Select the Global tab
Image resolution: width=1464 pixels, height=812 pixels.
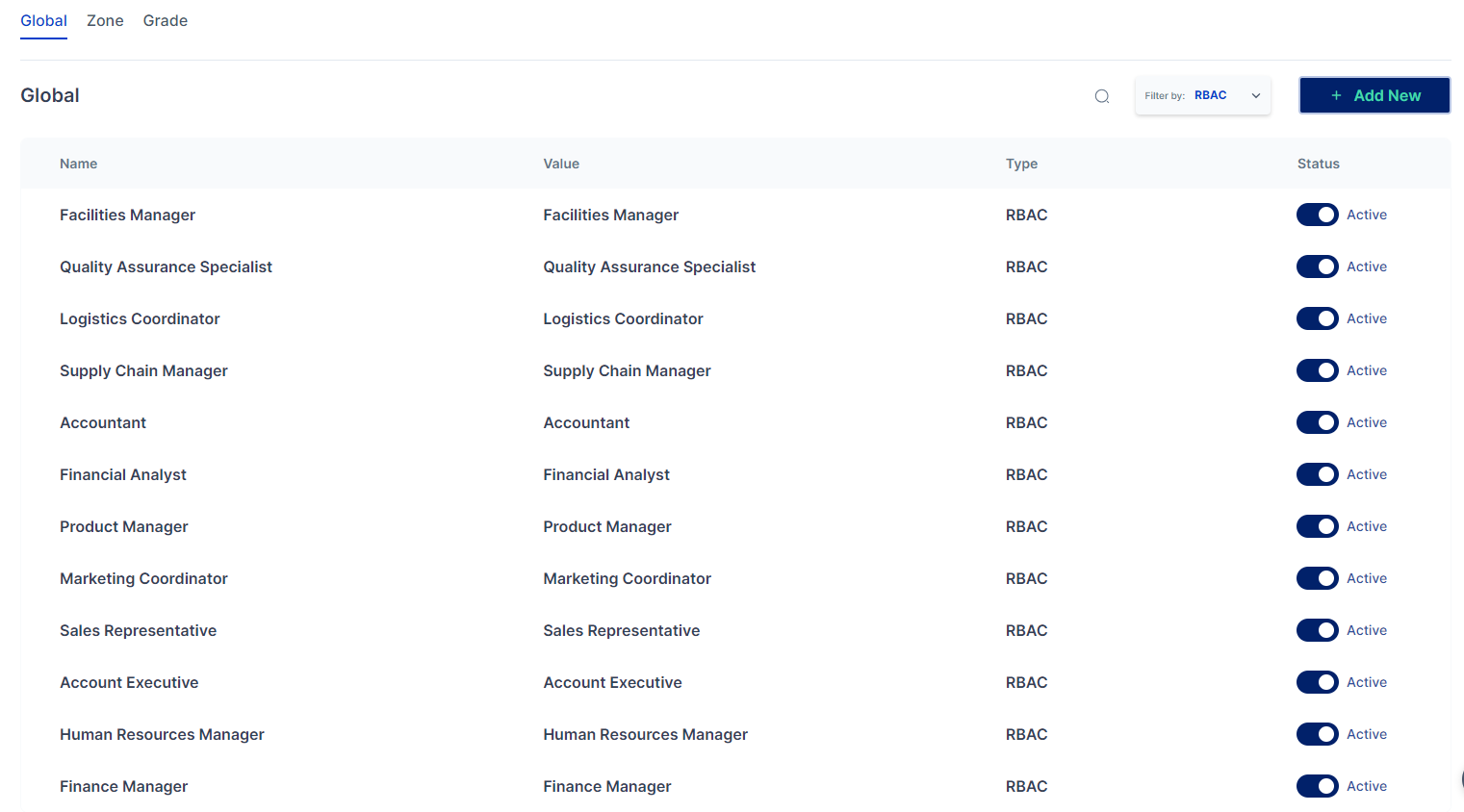[x=43, y=20]
